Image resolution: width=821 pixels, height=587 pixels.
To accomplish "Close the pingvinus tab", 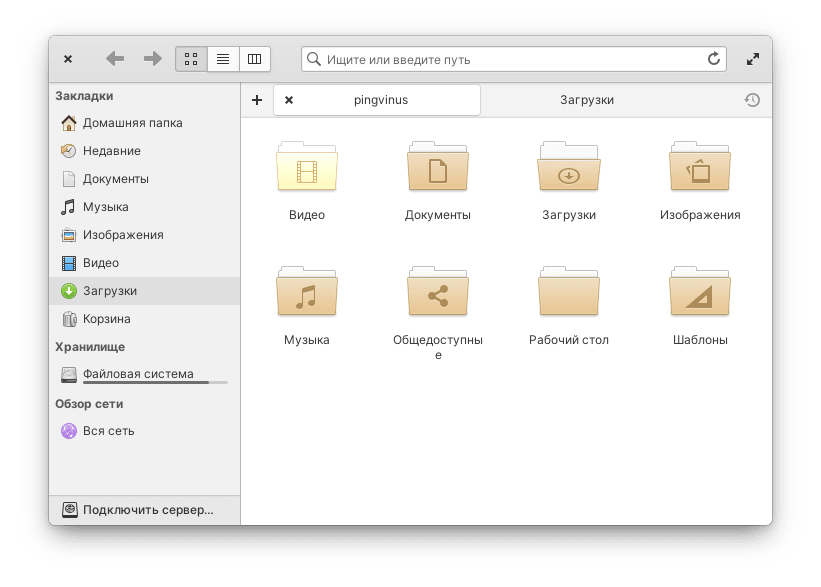I will 289,100.
